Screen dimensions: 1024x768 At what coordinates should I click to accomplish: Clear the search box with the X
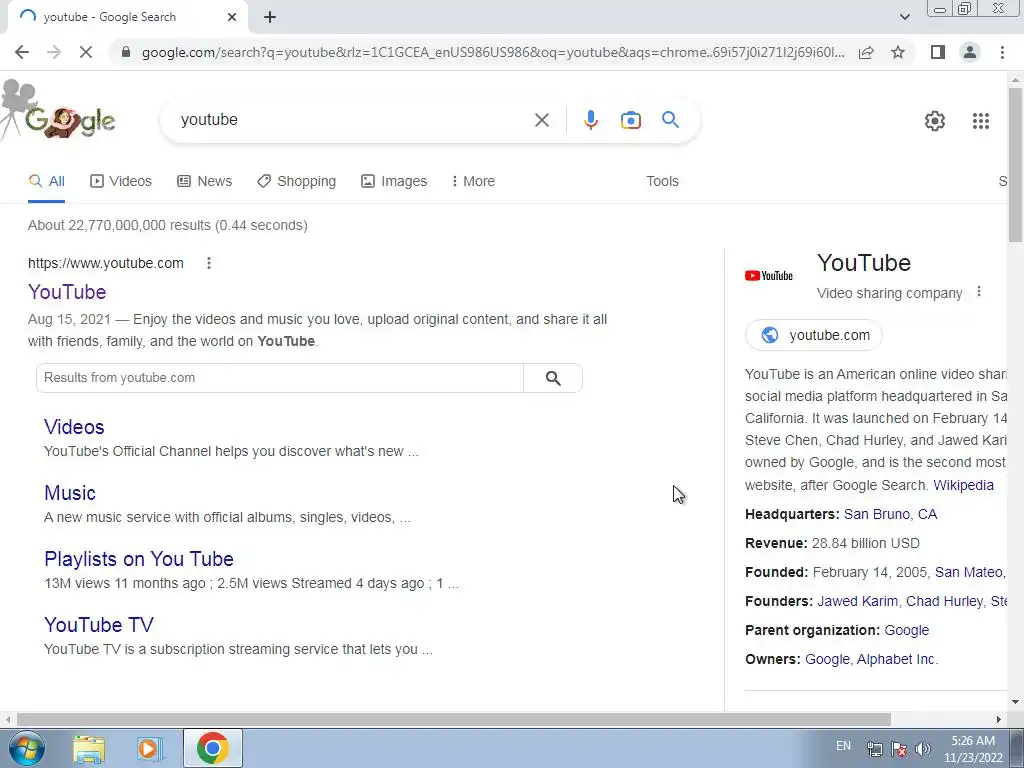coord(541,120)
